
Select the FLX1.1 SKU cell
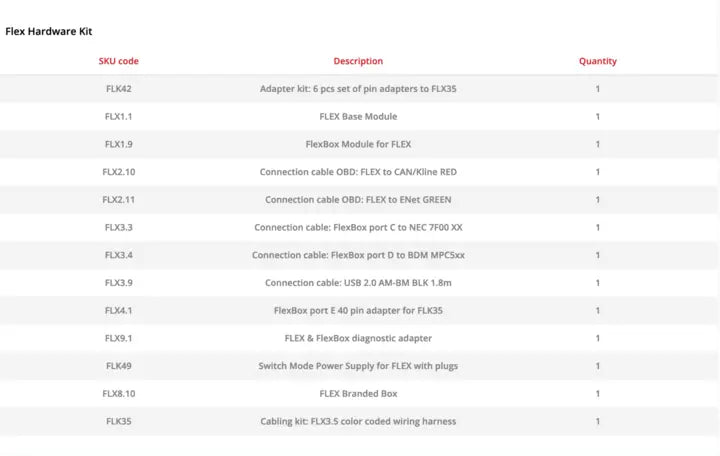click(118, 117)
